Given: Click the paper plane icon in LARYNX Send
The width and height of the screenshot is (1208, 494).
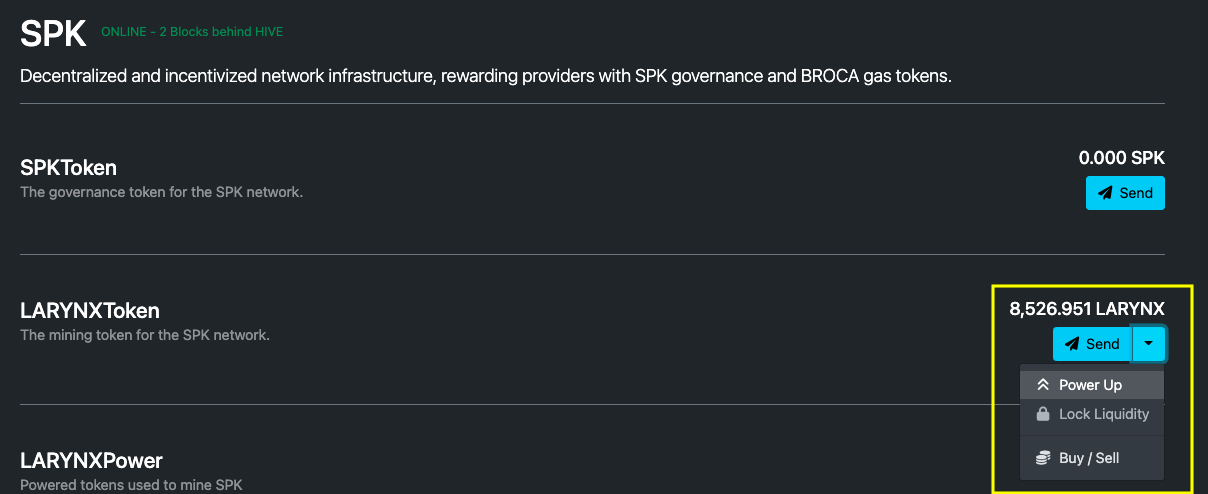Looking at the screenshot, I should [1072, 344].
